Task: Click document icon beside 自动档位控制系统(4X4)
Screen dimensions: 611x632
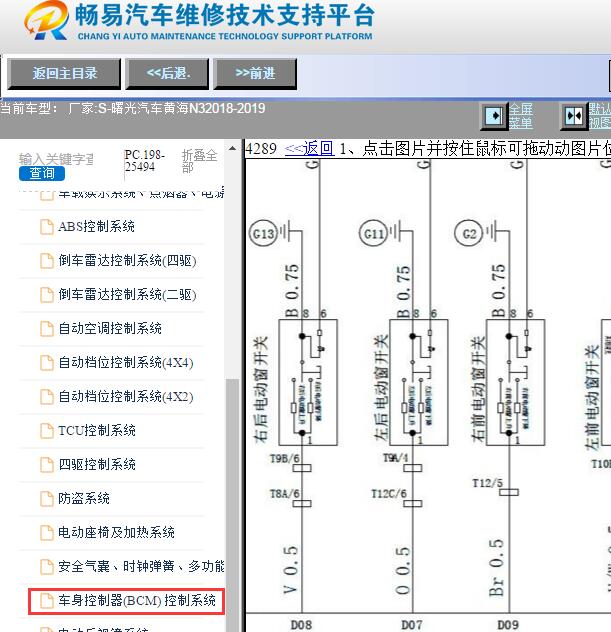Action: click(x=47, y=362)
